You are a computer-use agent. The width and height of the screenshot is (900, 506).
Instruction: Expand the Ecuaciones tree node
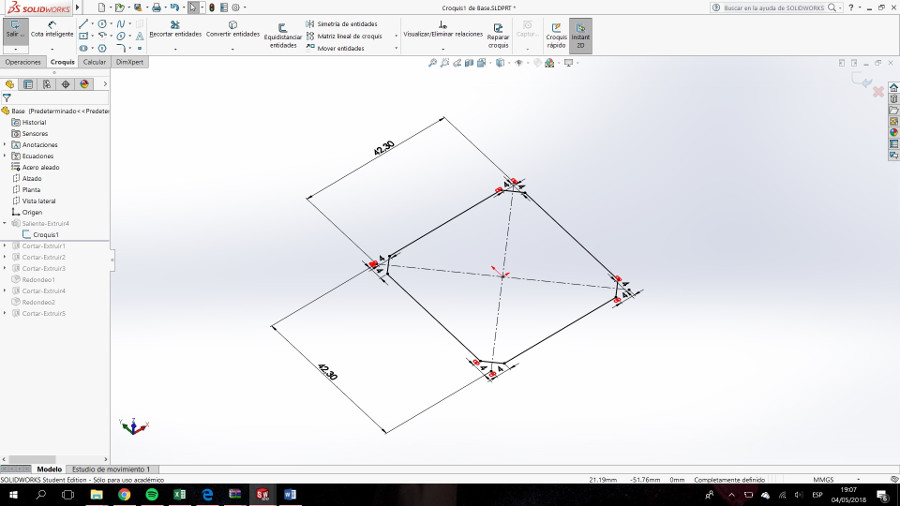5,156
